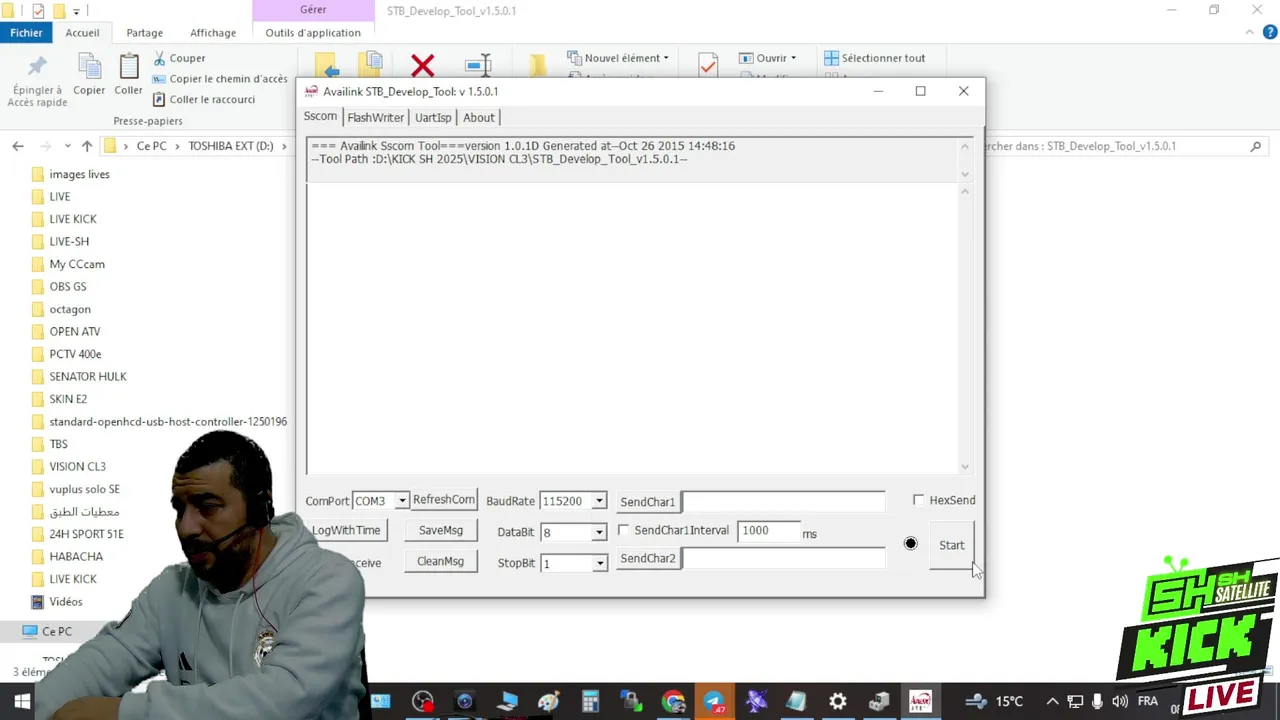Go back with Explorer back arrow

click(18, 146)
